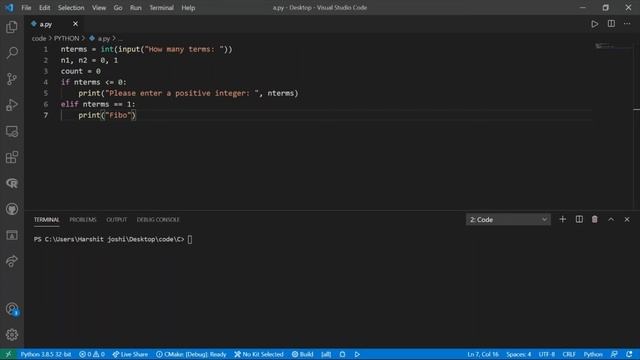
Task: Open editor More Actions ellipsis
Action: (627, 24)
